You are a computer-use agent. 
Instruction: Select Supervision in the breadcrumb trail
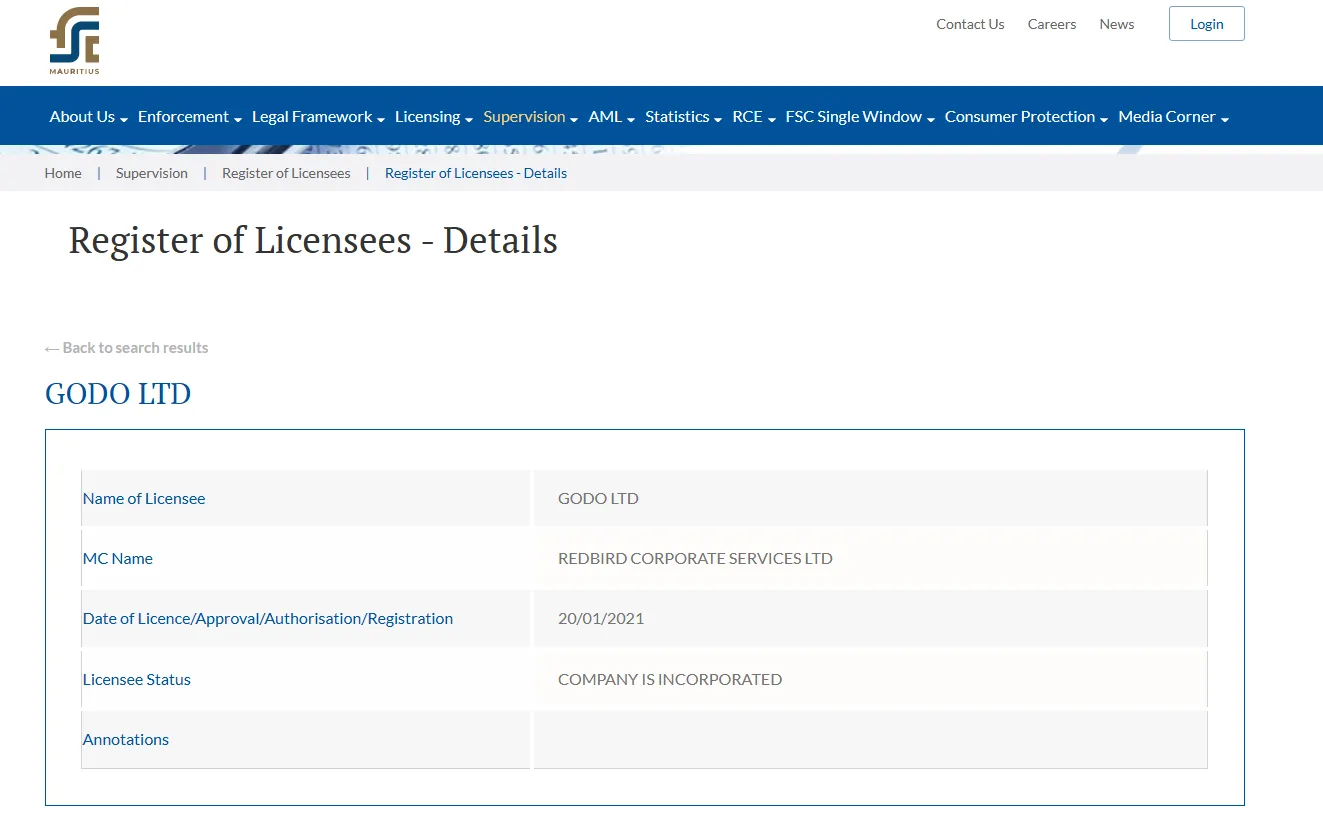[x=152, y=173]
